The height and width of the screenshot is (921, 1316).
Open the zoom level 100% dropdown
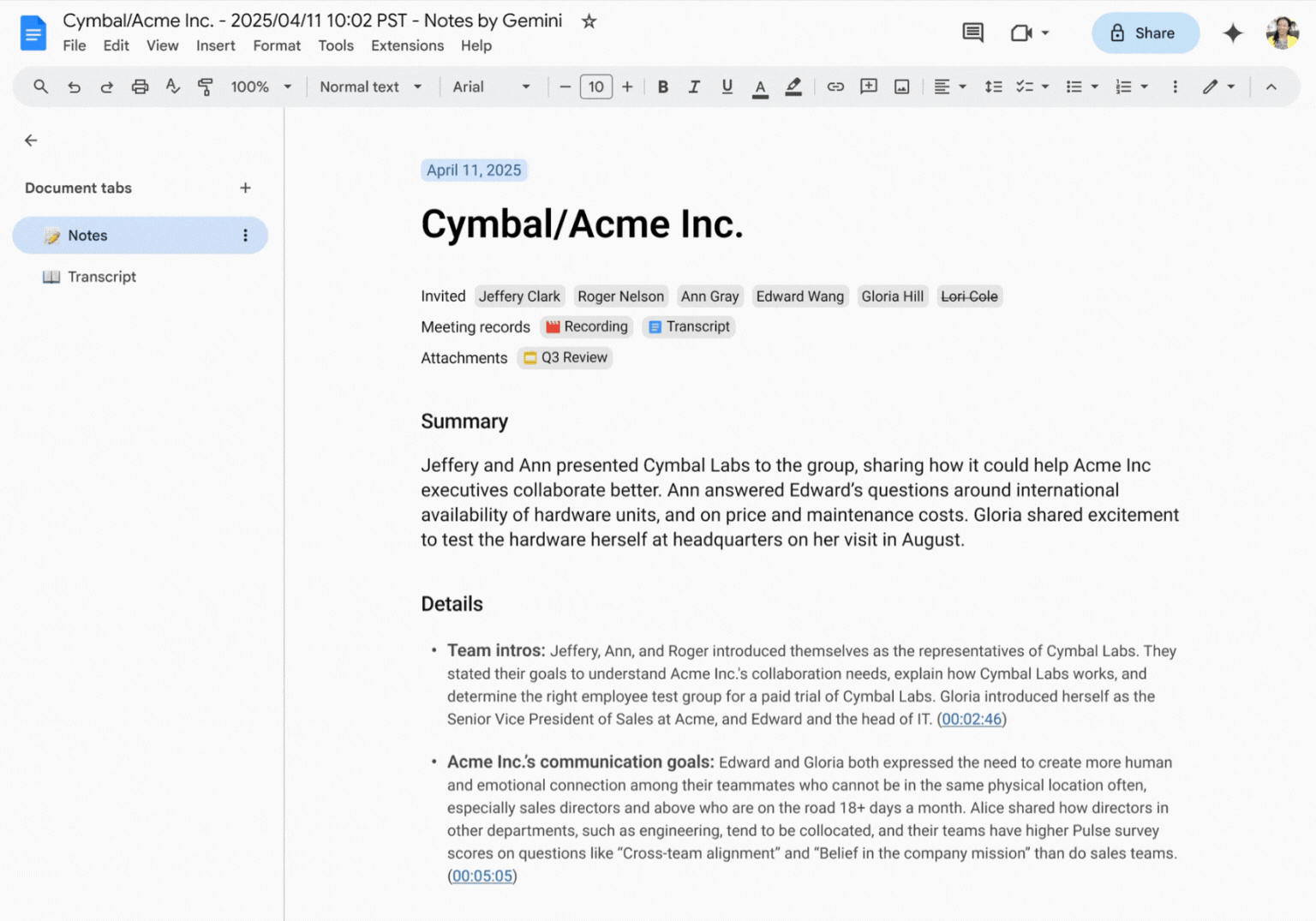(260, 87)
